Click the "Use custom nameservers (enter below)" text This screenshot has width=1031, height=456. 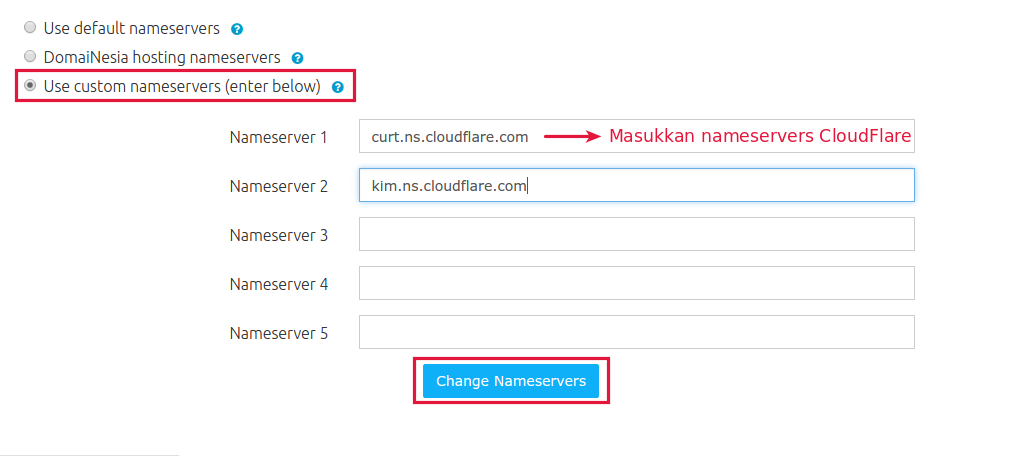coord(182,87)
